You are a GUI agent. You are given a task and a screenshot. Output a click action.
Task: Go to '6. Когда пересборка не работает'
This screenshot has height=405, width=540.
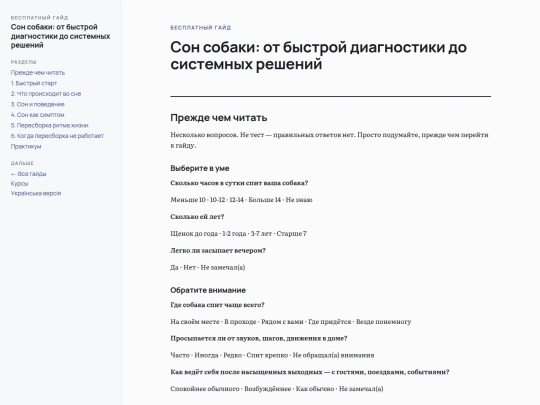point(57,136)
